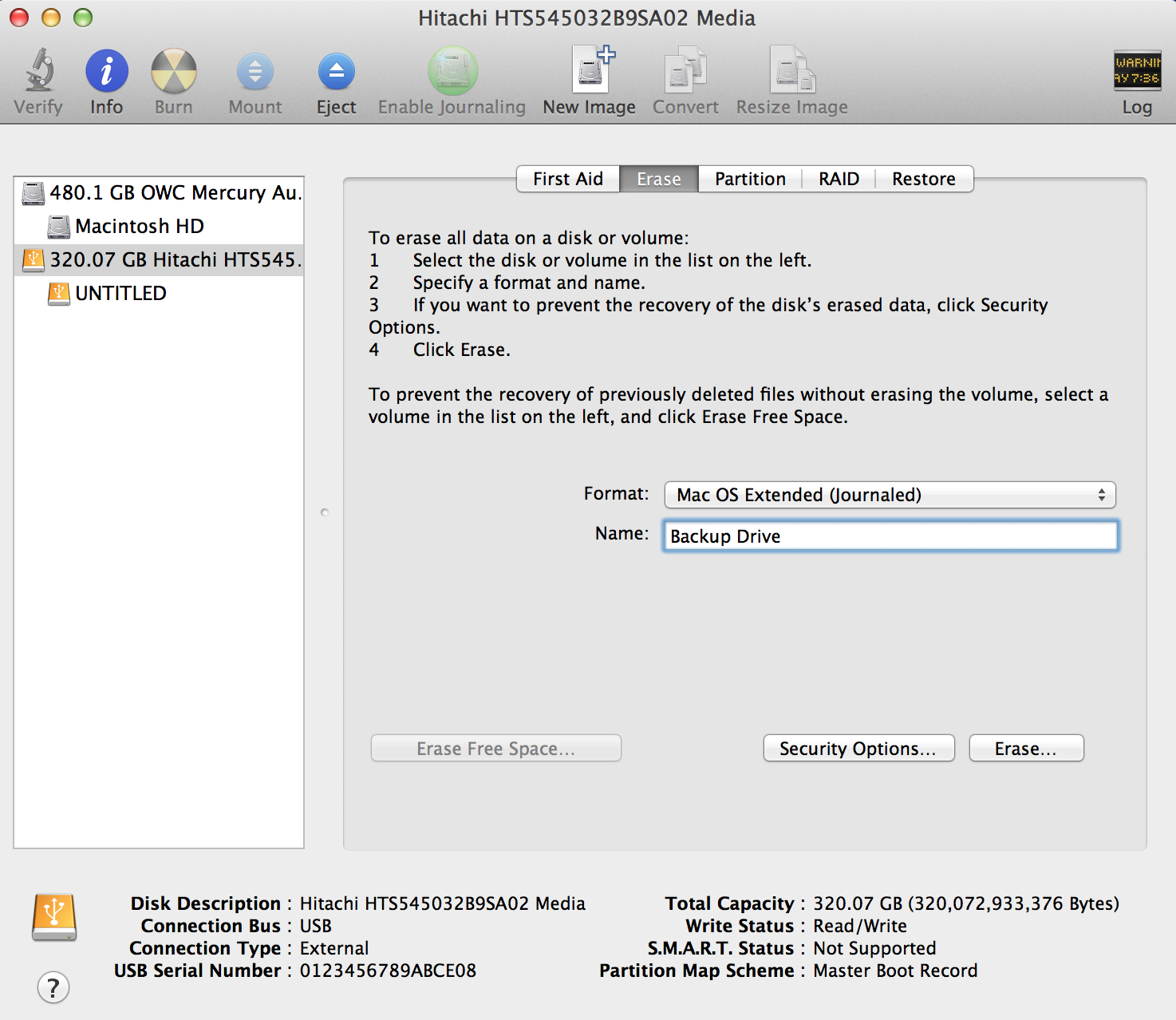Click the Burn disc icon
Viewport: 1176px width, 1020px height.
(174, 71)
